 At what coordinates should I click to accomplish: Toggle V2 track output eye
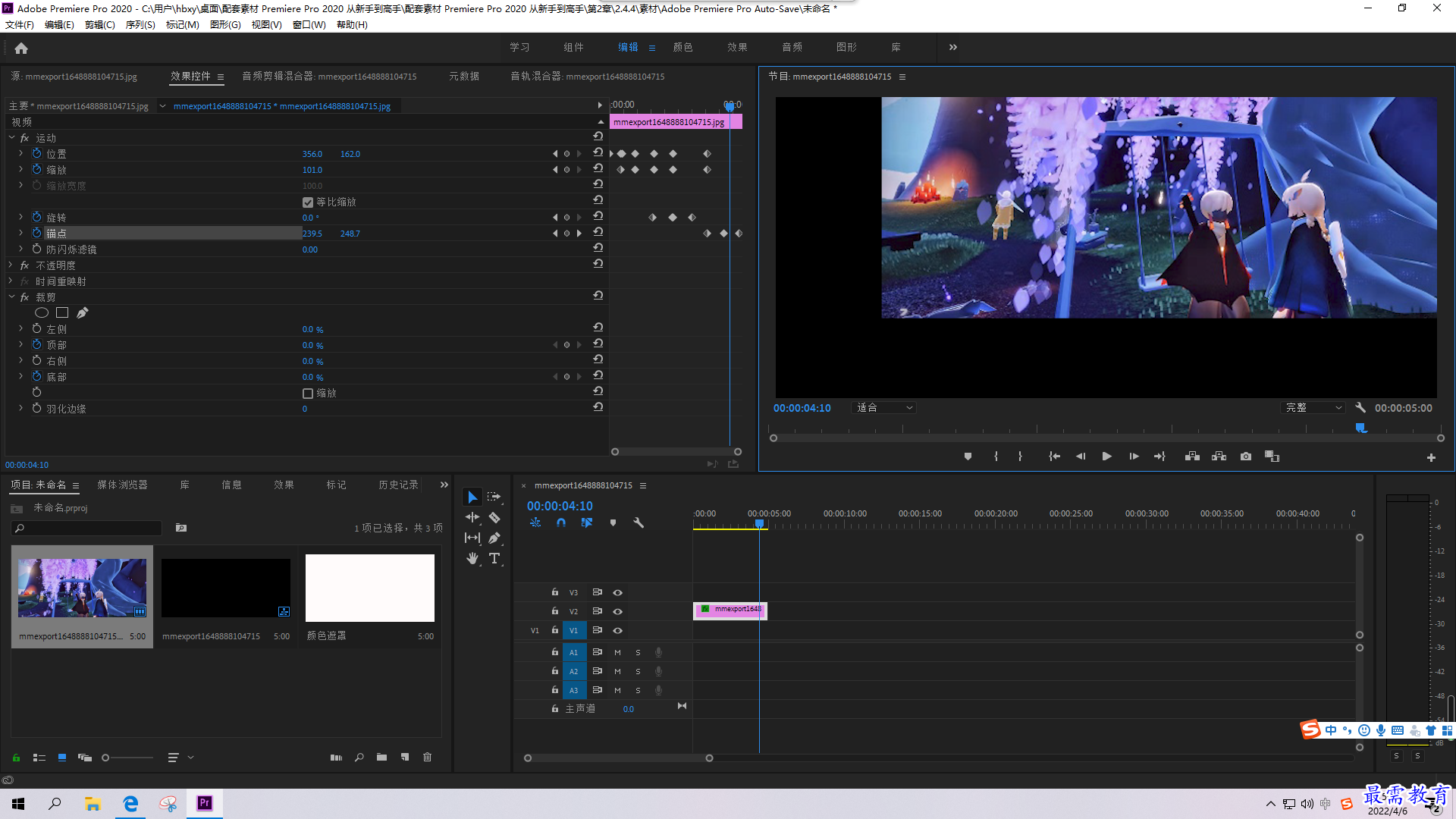click(x=617, y=611)
